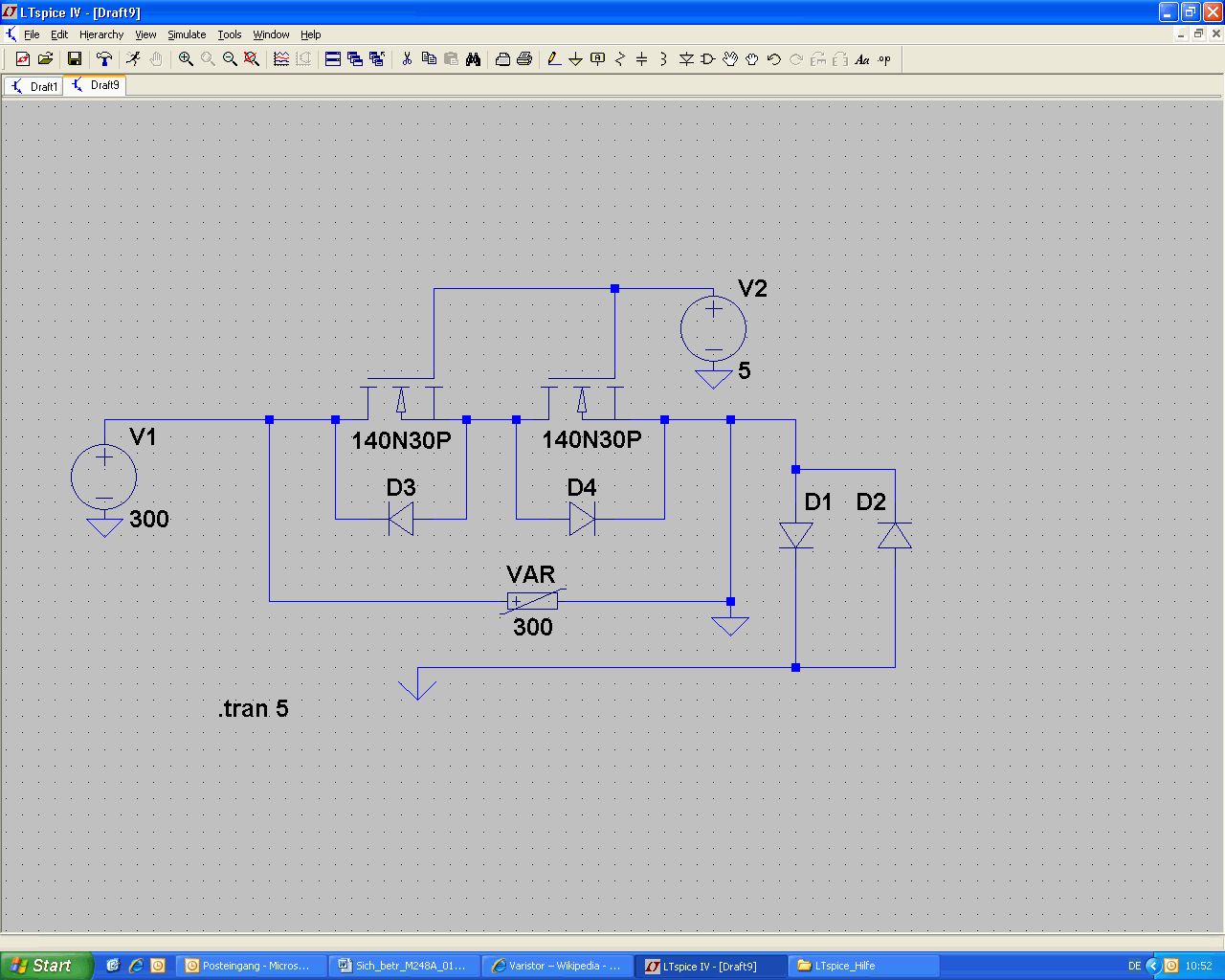The image size is (1225, 980).
Task: Open the Hierarchy menu
Action: pyautogui.click(x=101, y=34)
